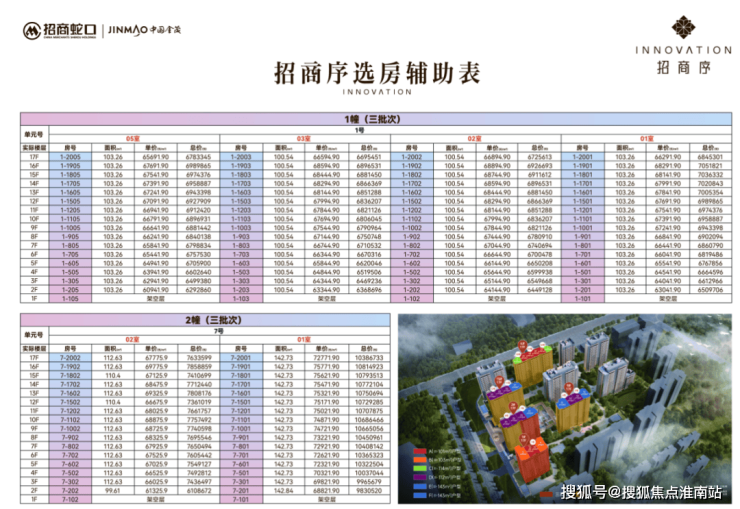Select room cell 1-703

pos(241,254)
